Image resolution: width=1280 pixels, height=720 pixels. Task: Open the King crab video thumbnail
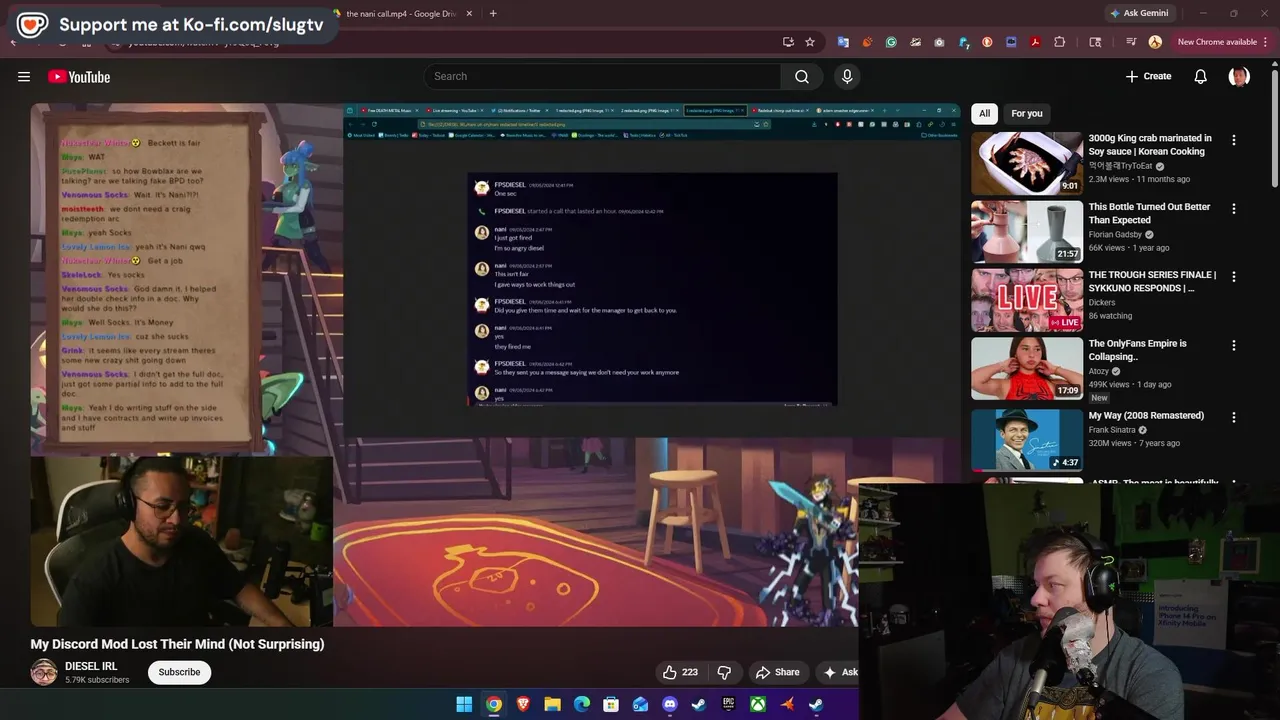pos(1026,163)
